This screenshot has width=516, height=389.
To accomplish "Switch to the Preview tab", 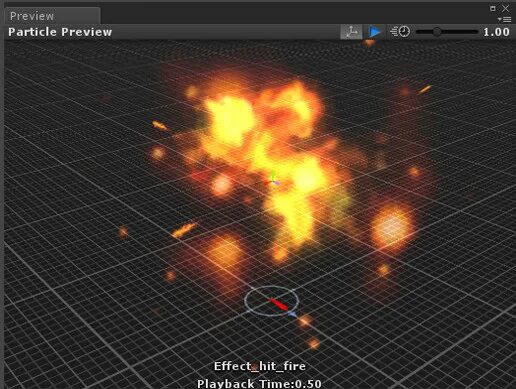I will [52, 16].
